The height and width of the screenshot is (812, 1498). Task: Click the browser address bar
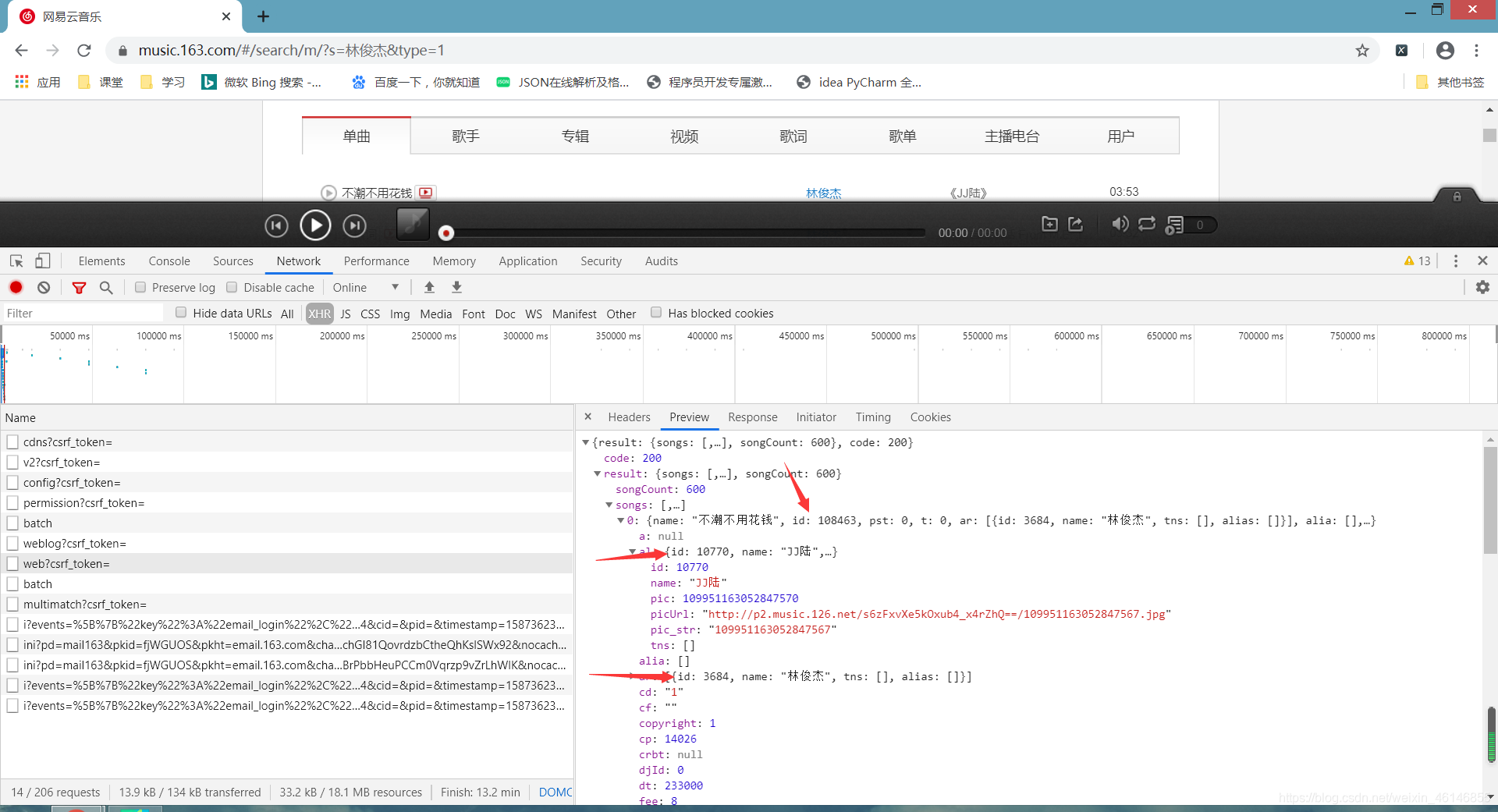[733, 51]
